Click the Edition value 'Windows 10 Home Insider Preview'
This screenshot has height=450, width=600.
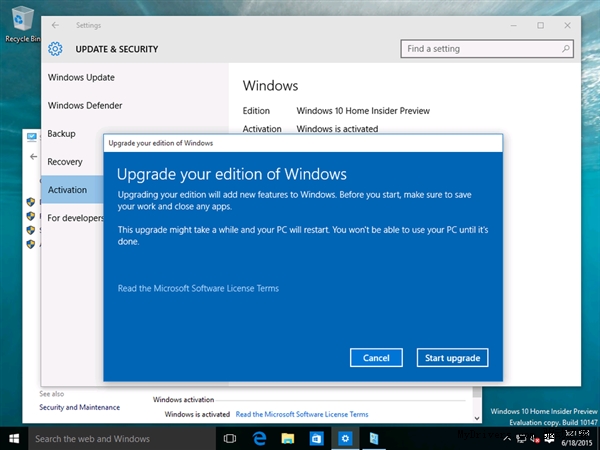coord(363,111)
